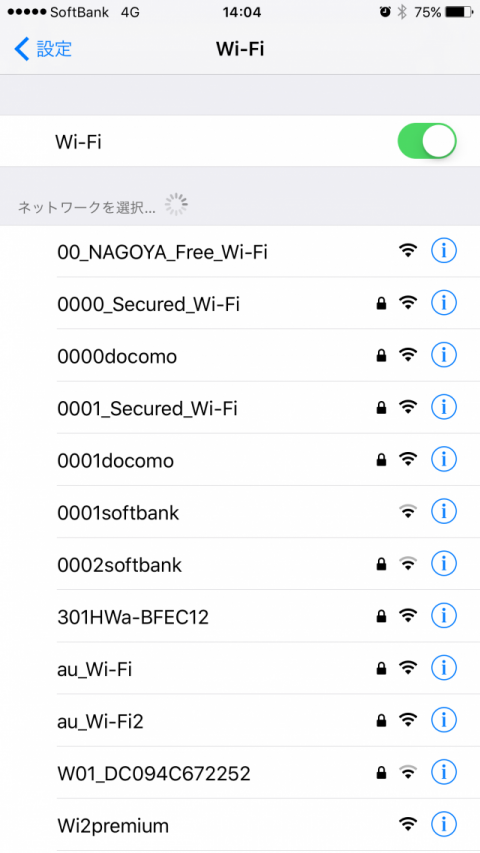Select the au_Wi-Fi network
480x853 pixels.
pyautogui.click(x=240, y=668)
